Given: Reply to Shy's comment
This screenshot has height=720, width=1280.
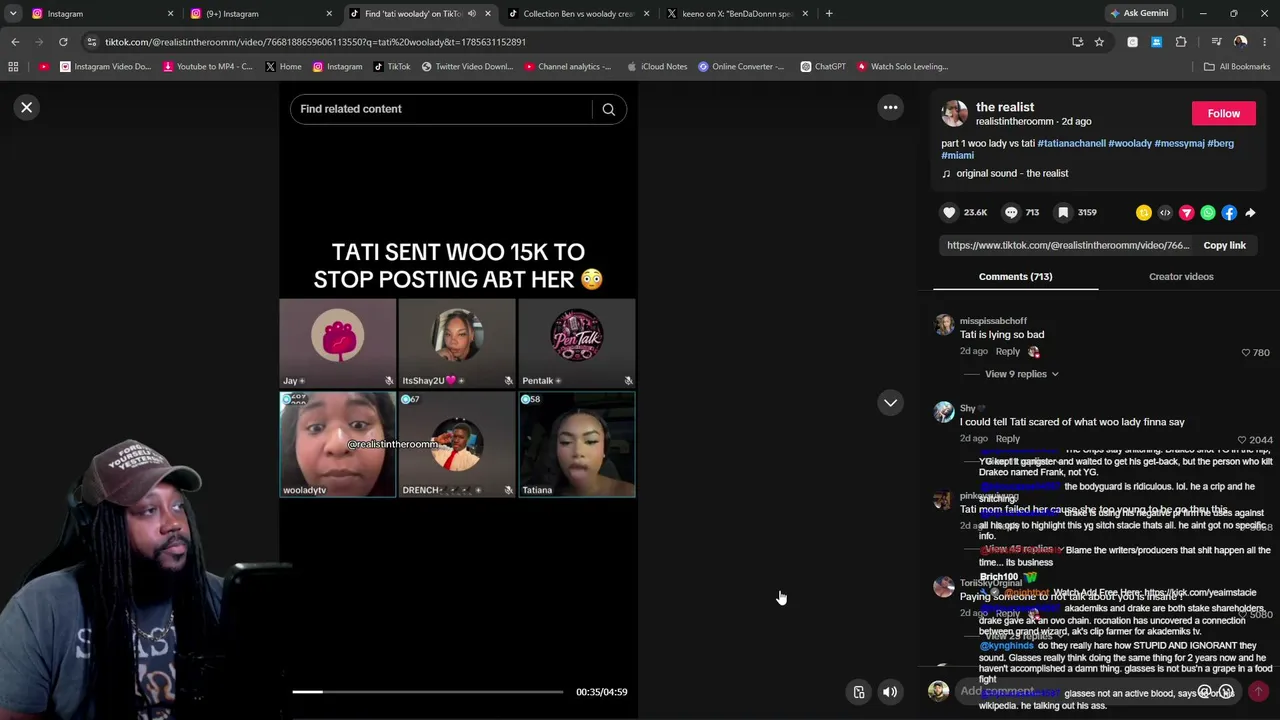Looking at the screenshot, I should coord(1008,439).
